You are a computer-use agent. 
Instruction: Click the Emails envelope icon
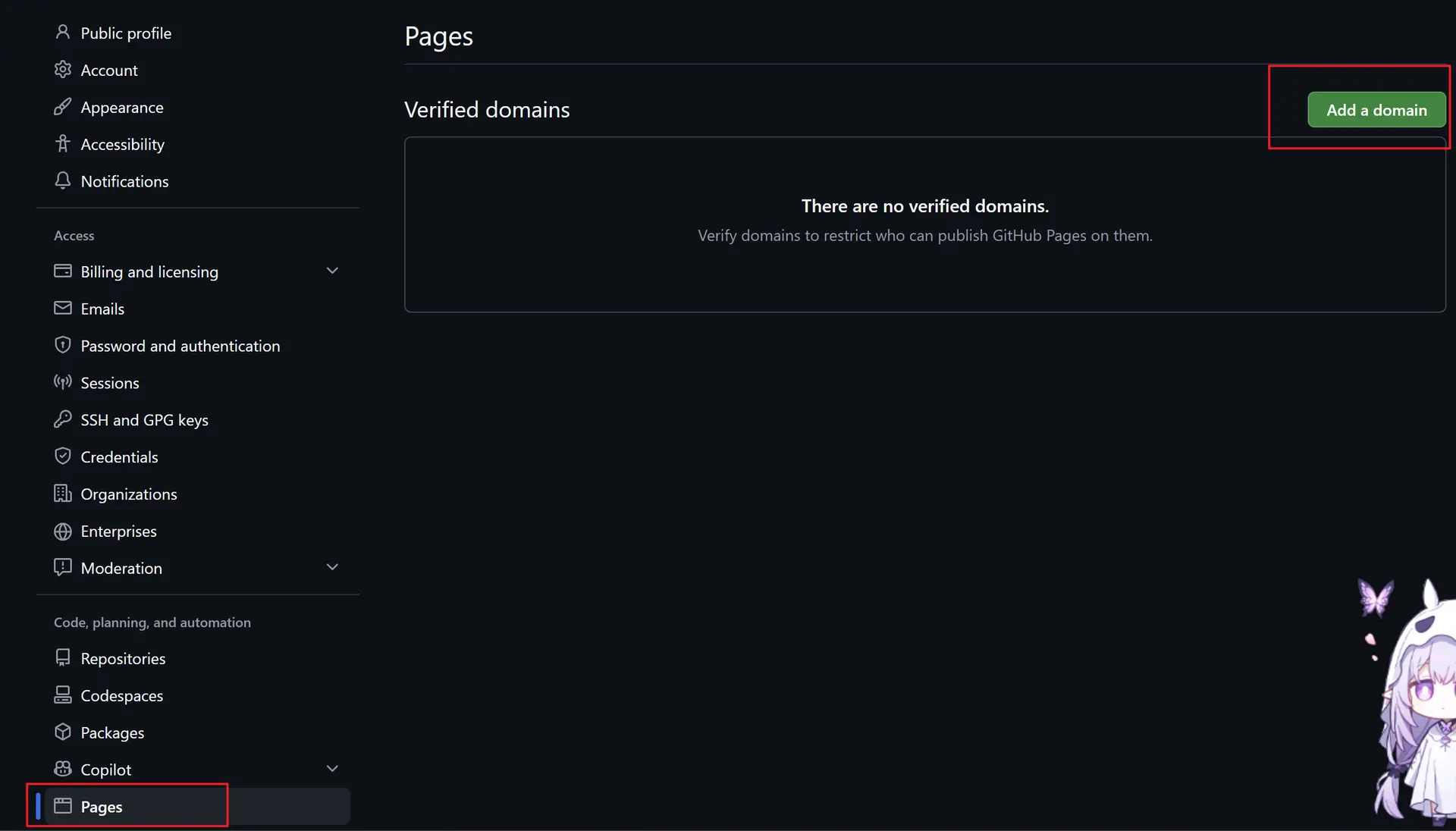tap(63, 309)
